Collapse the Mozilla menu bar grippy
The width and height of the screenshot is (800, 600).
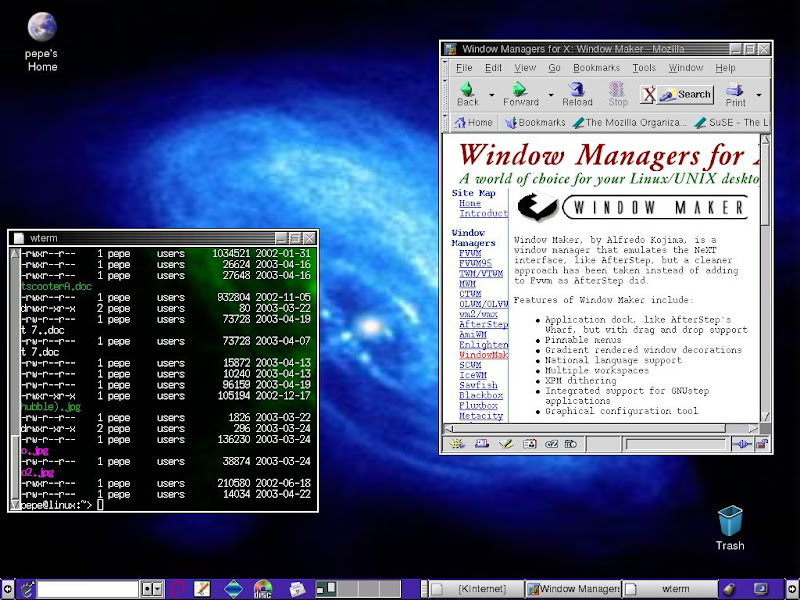pos(445,67)
